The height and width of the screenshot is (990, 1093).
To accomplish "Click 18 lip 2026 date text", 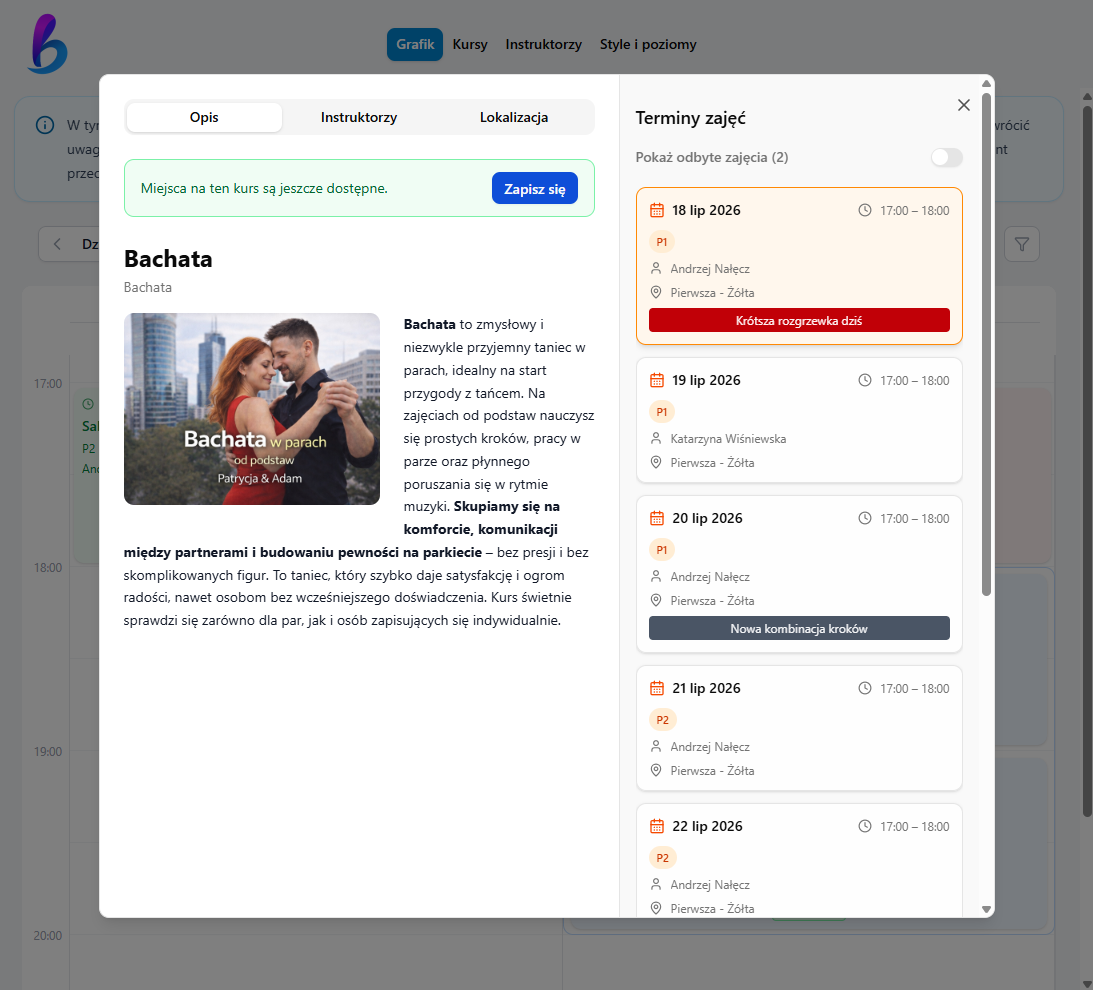I will [706, 211].
